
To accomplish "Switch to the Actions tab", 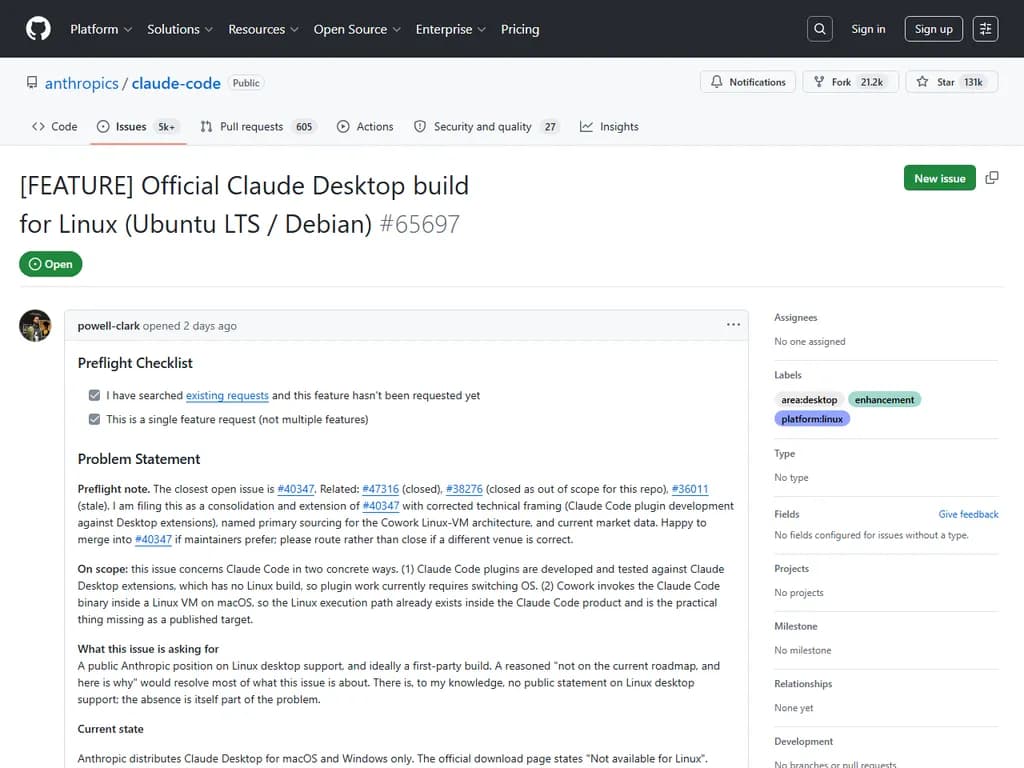I will pos(365,127).
